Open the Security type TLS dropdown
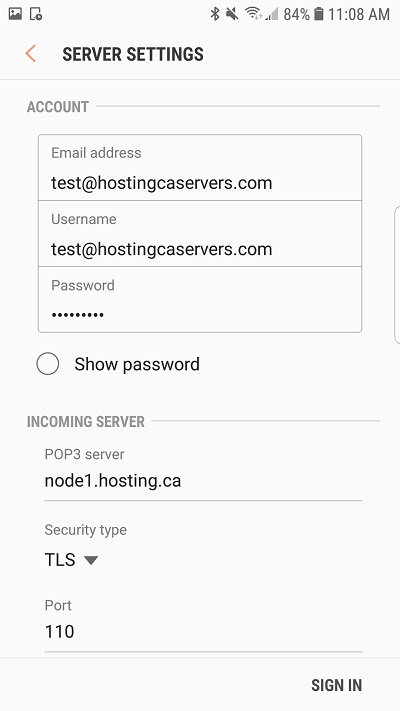400x711 pixels. coord(71,560)
